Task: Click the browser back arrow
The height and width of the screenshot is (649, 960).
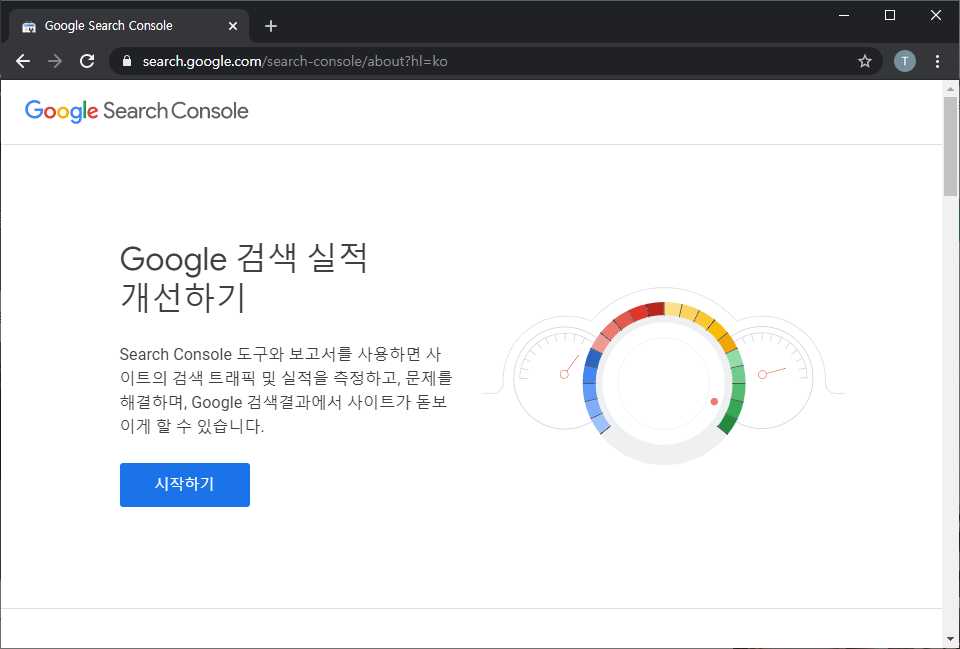Action: 23,61
